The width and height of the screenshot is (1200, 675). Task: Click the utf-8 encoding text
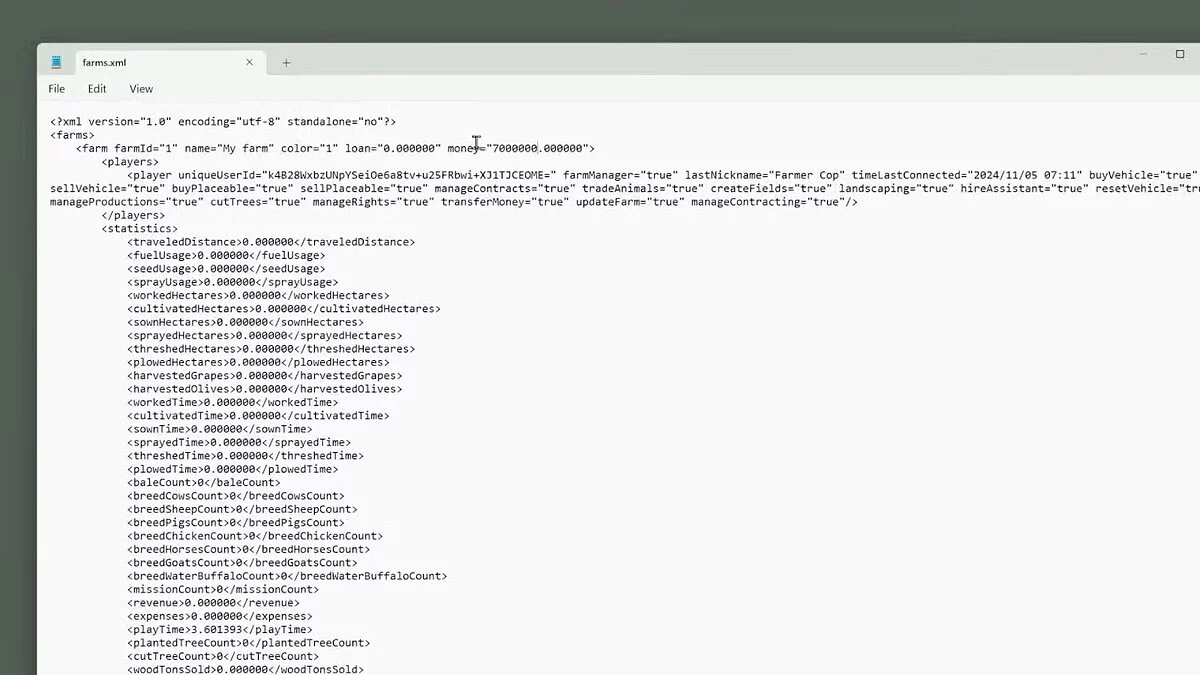[257, 122]
